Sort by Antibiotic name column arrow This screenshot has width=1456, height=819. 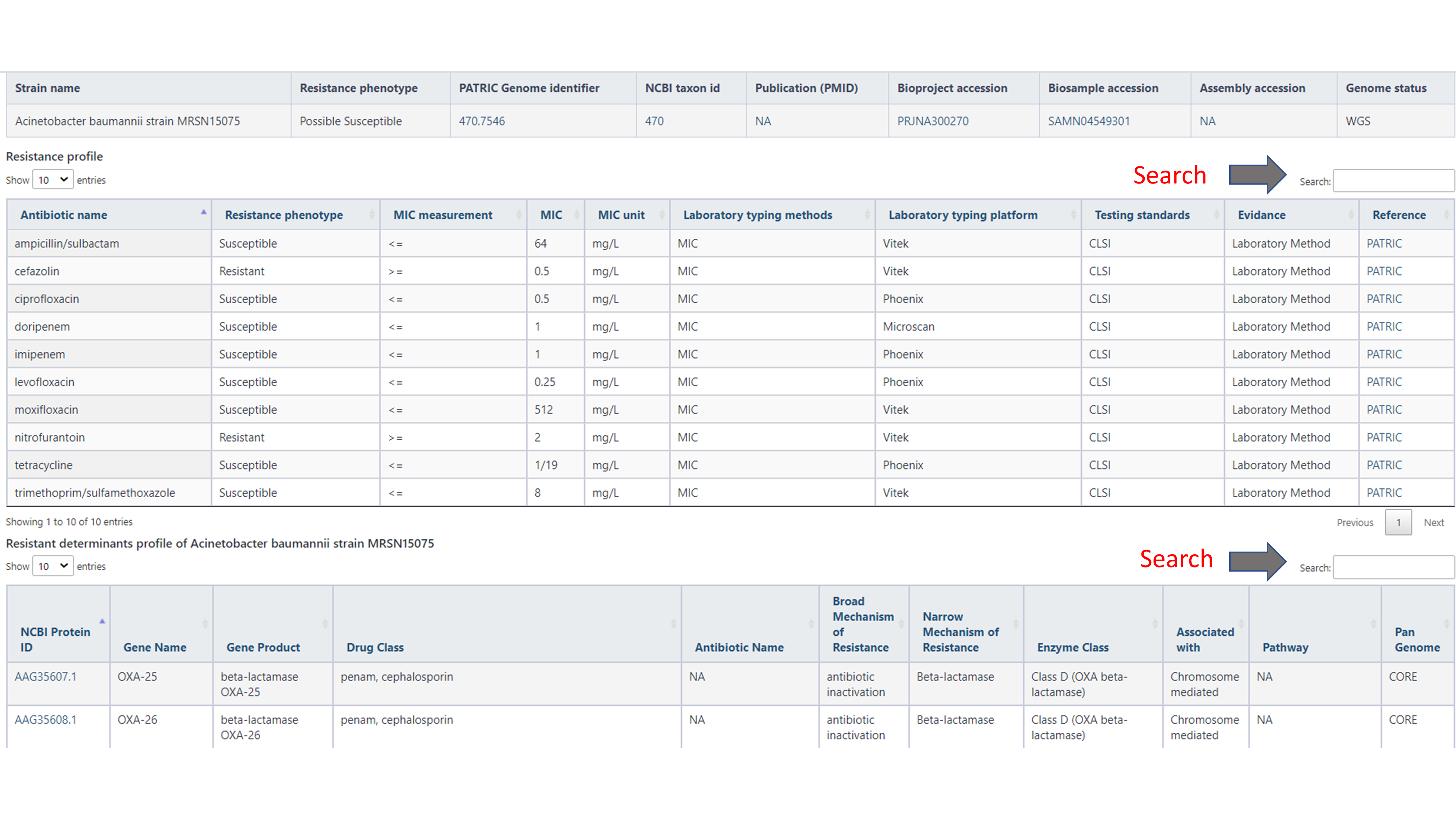(x=203, y=213)
